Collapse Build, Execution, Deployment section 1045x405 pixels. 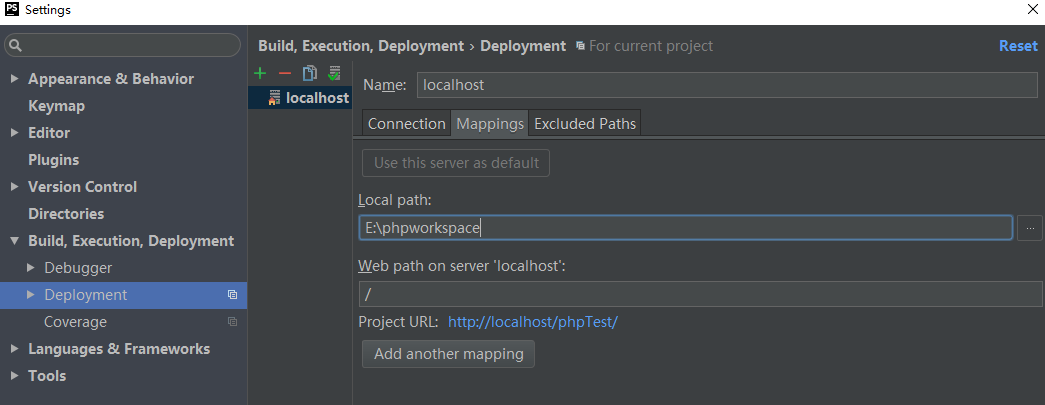[14, 241]
